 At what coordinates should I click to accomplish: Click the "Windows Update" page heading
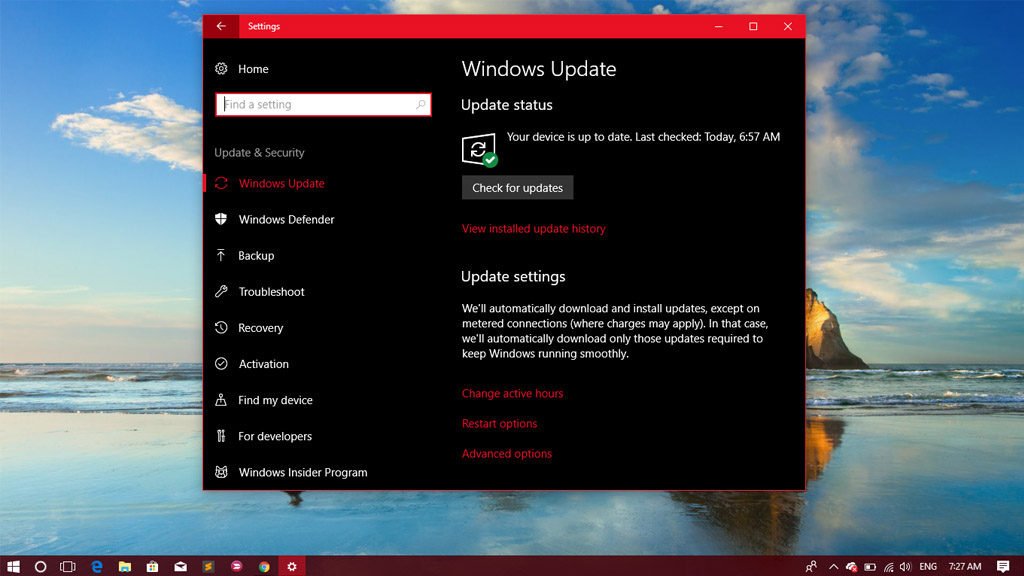coord(539,69)
